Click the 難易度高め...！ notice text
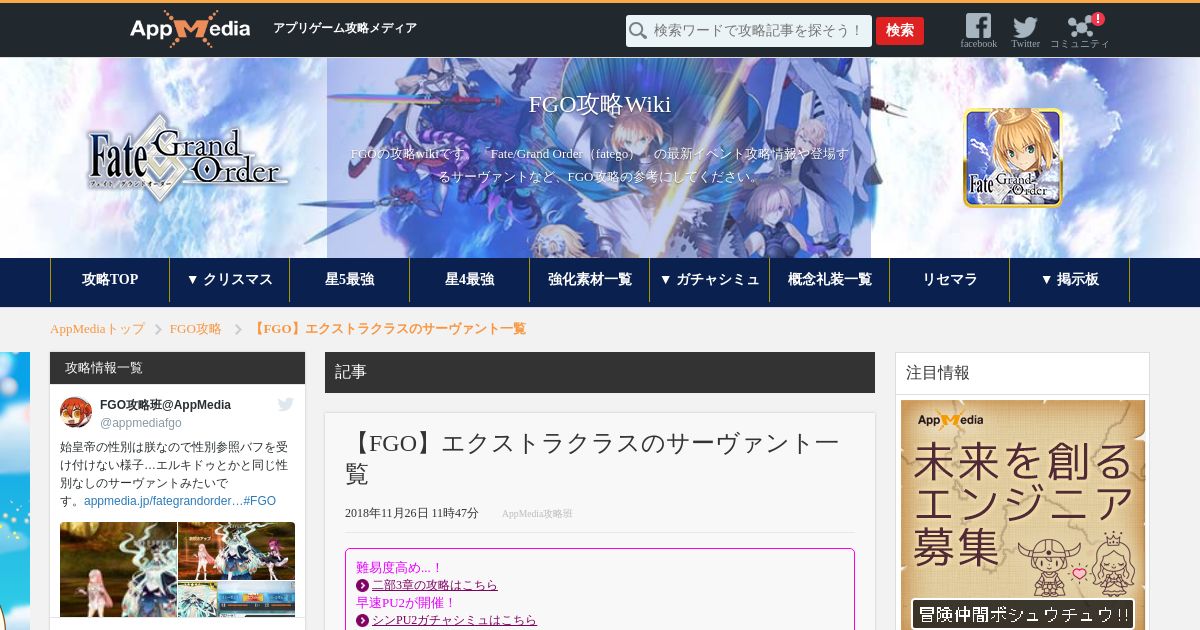 [x=399, y=568]
